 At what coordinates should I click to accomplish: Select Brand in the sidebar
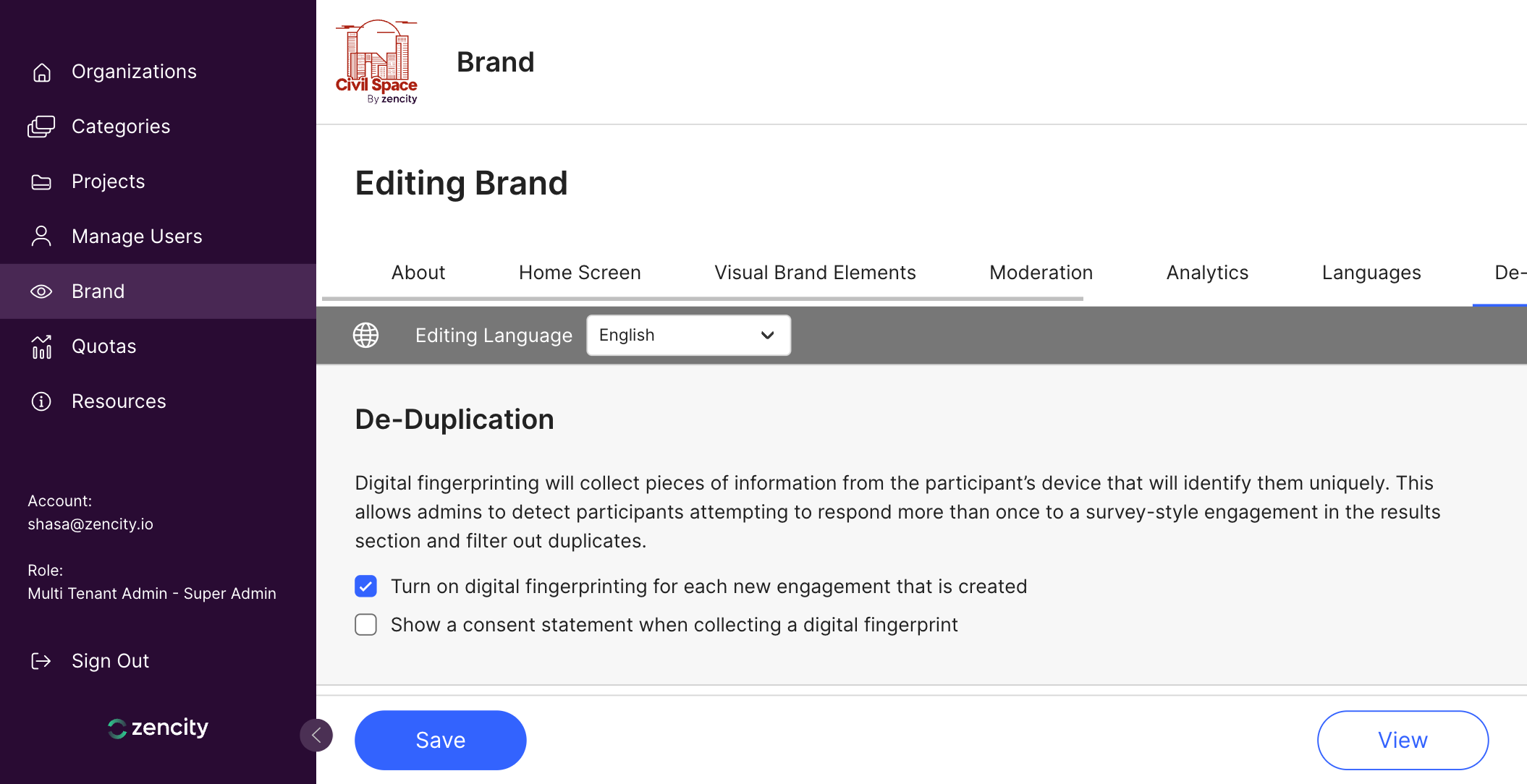pyautogui.click(x=158, y=291)
